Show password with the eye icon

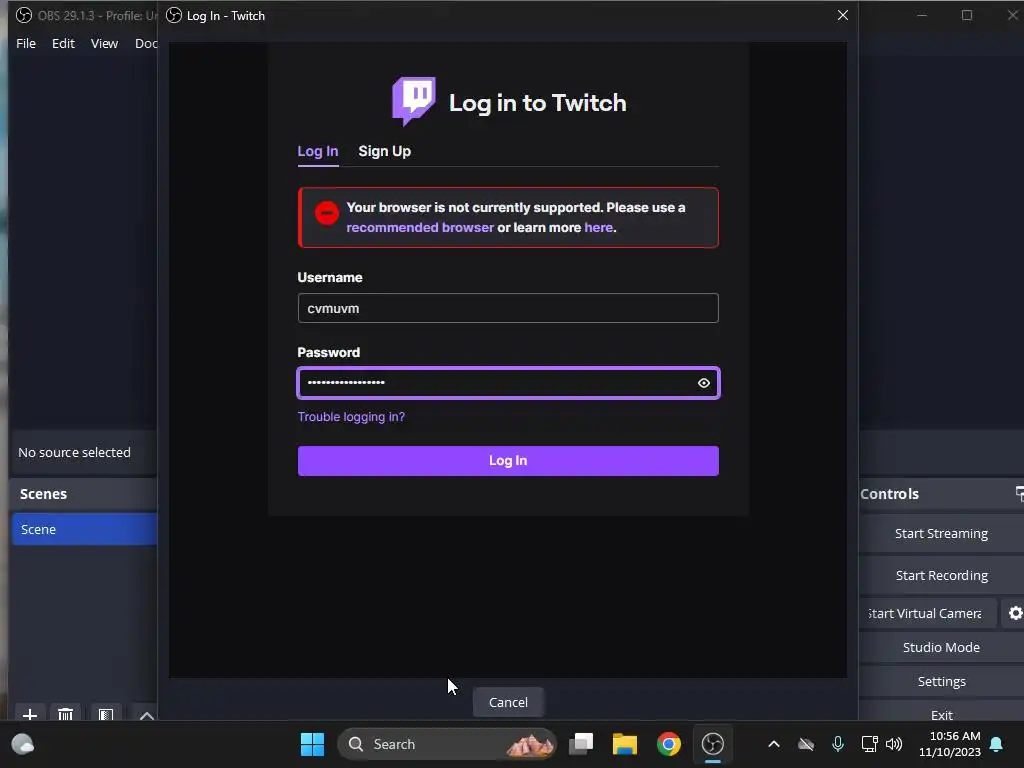click(703, 383)
